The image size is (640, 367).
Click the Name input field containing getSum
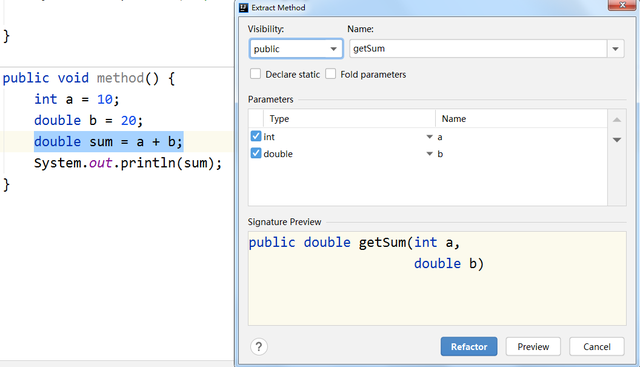pyautogui.click(x=478, y=49)
